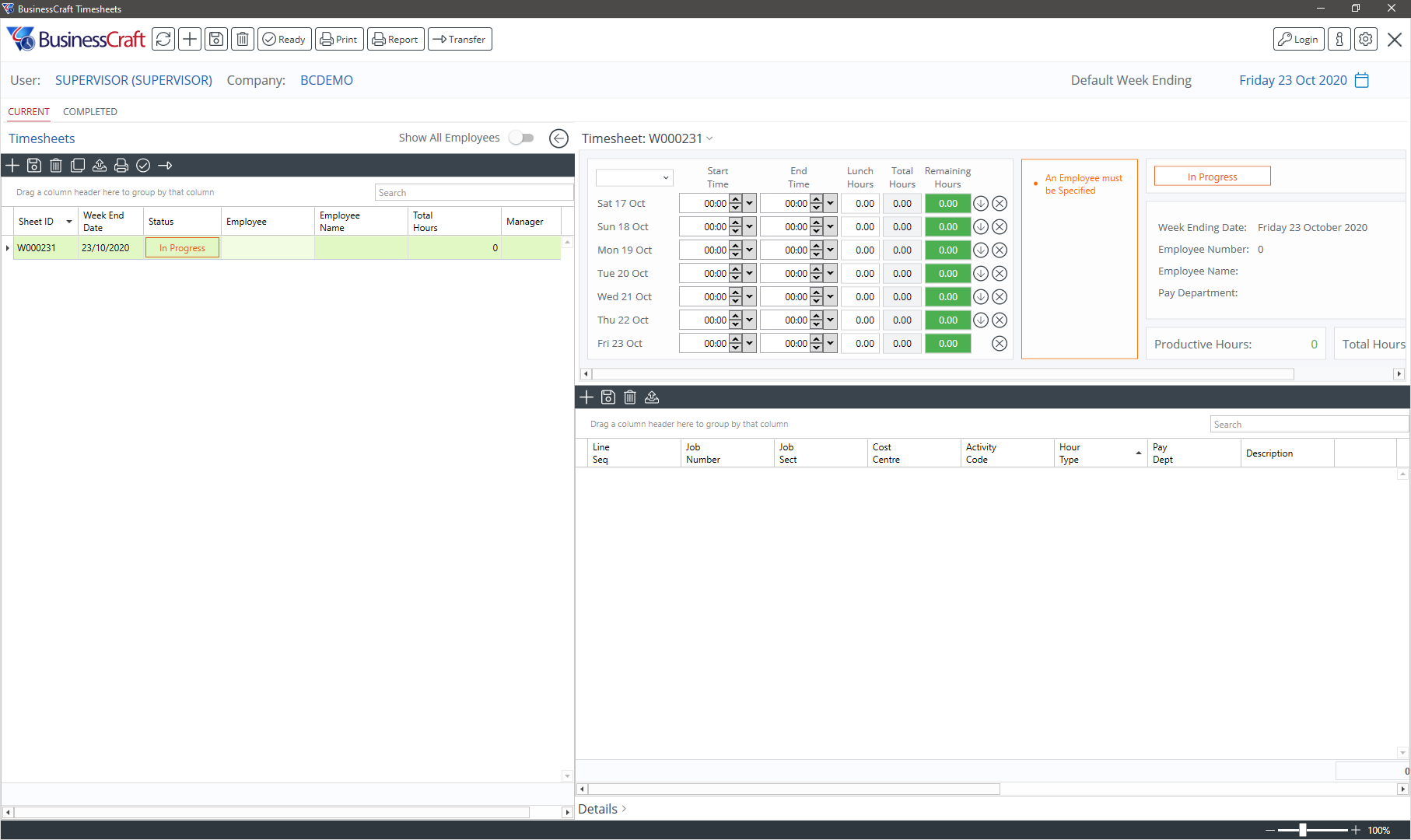Sort by Employee Name column header

point(361,222)
